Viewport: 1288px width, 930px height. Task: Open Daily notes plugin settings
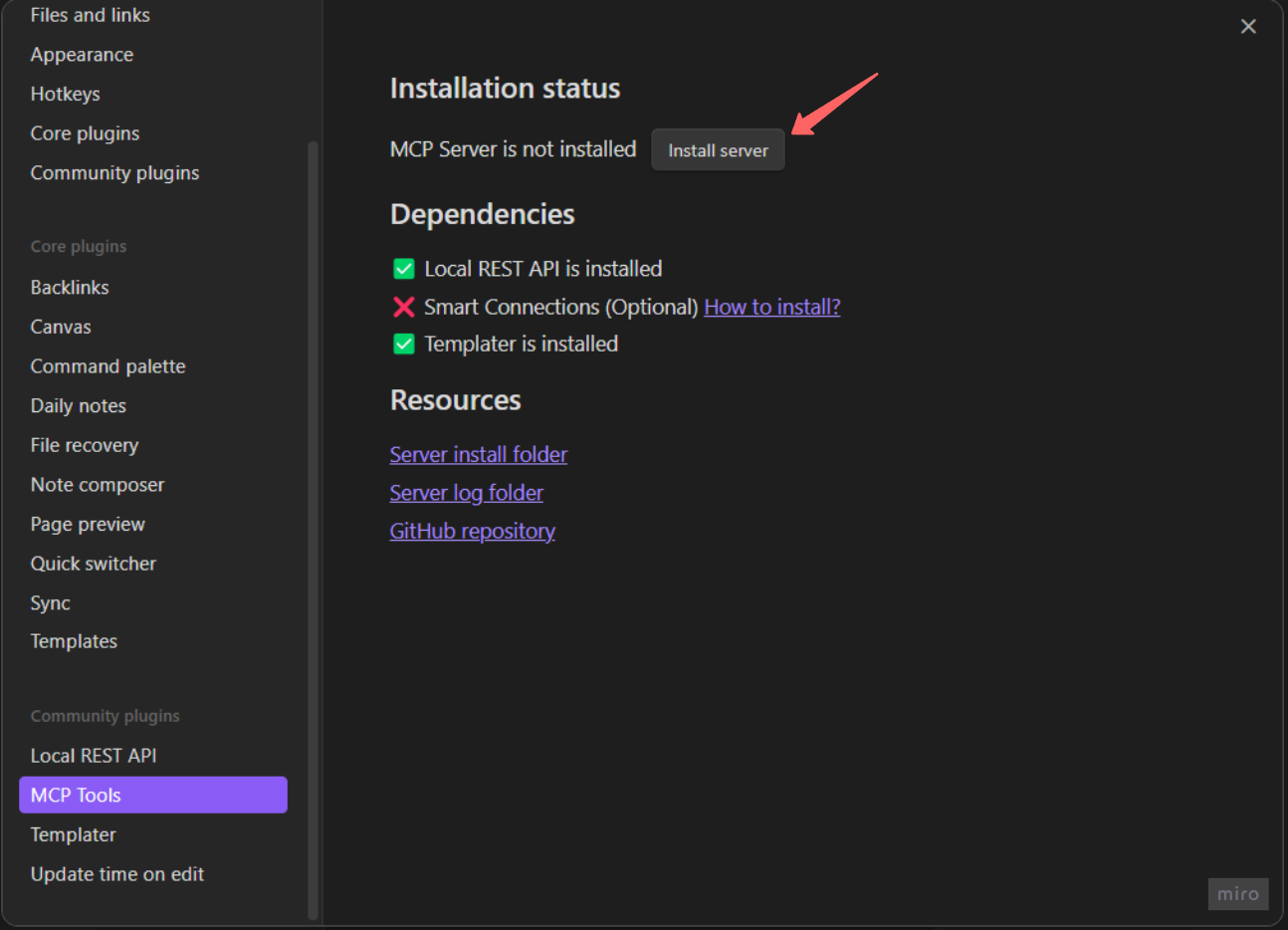pyautogui.click(x=78, y=405)
